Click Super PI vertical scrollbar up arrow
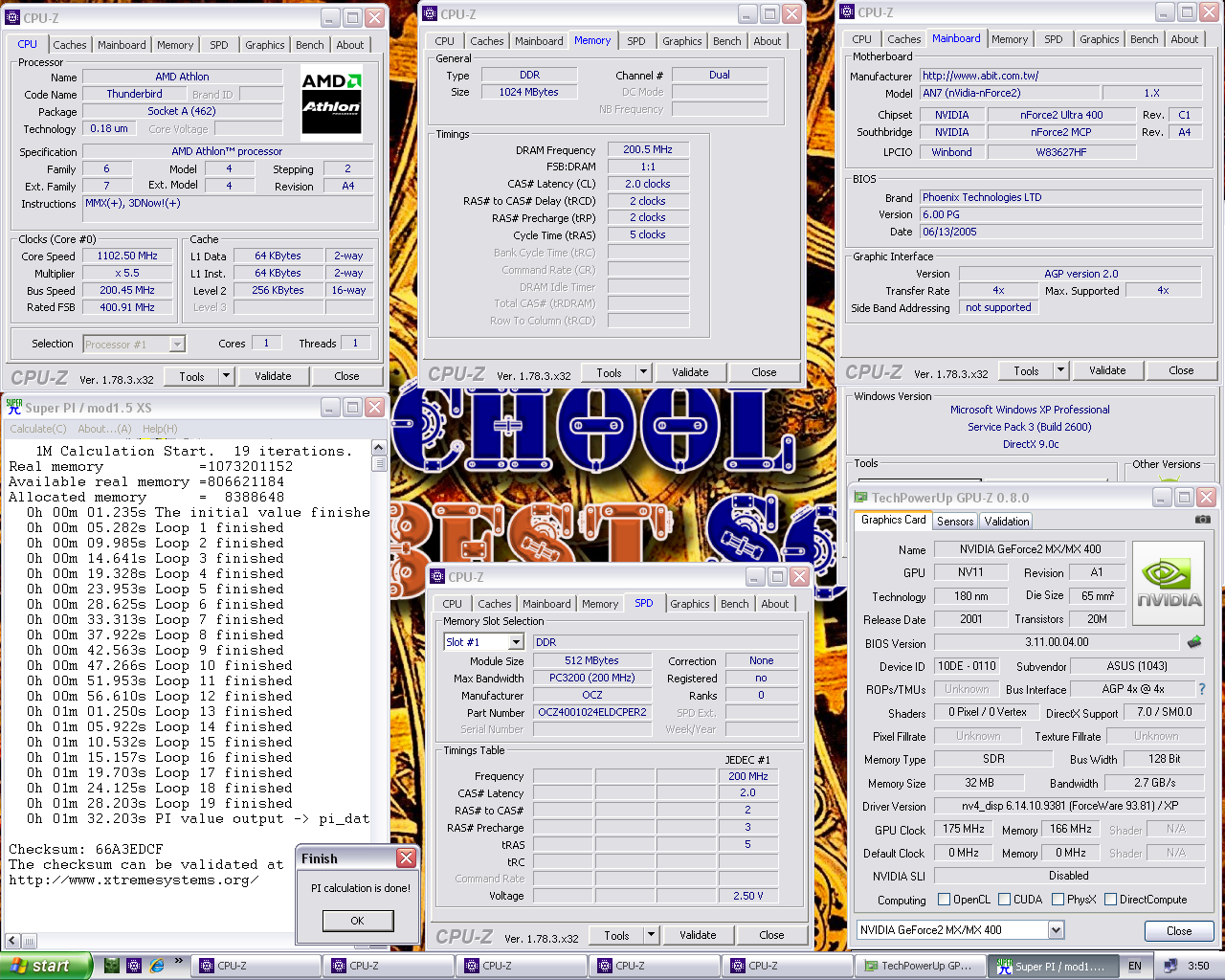Viewport: 1225px width, 980px height. pyautogui.click(x=379, y=448)
